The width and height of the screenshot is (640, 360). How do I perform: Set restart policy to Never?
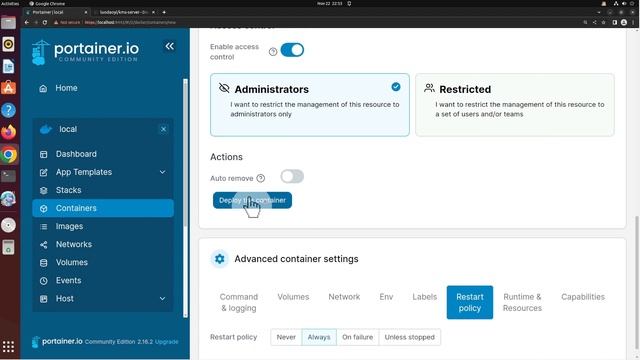pyautogui.click(x=286, y=337)
